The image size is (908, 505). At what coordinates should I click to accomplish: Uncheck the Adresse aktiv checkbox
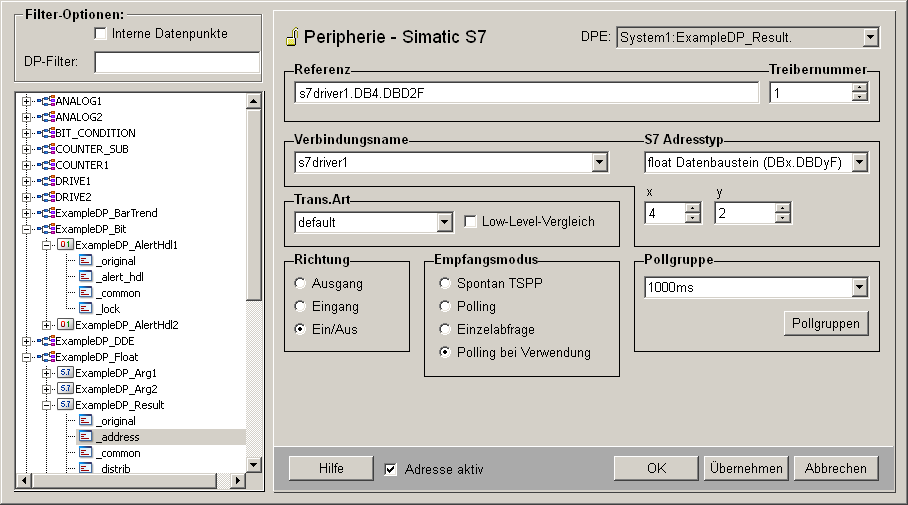(x=391, y=469)
